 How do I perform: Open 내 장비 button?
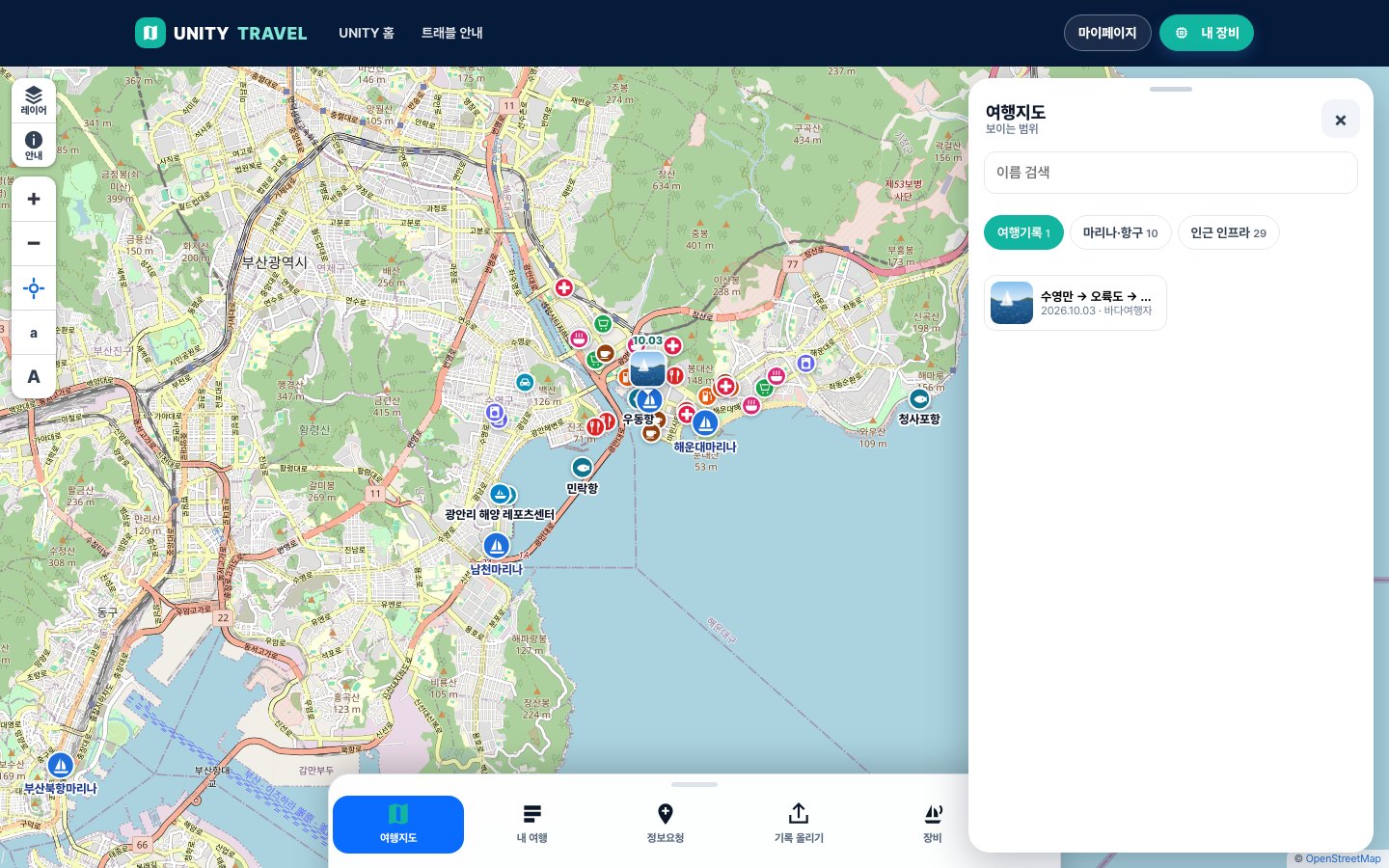tap(1207, 33)
